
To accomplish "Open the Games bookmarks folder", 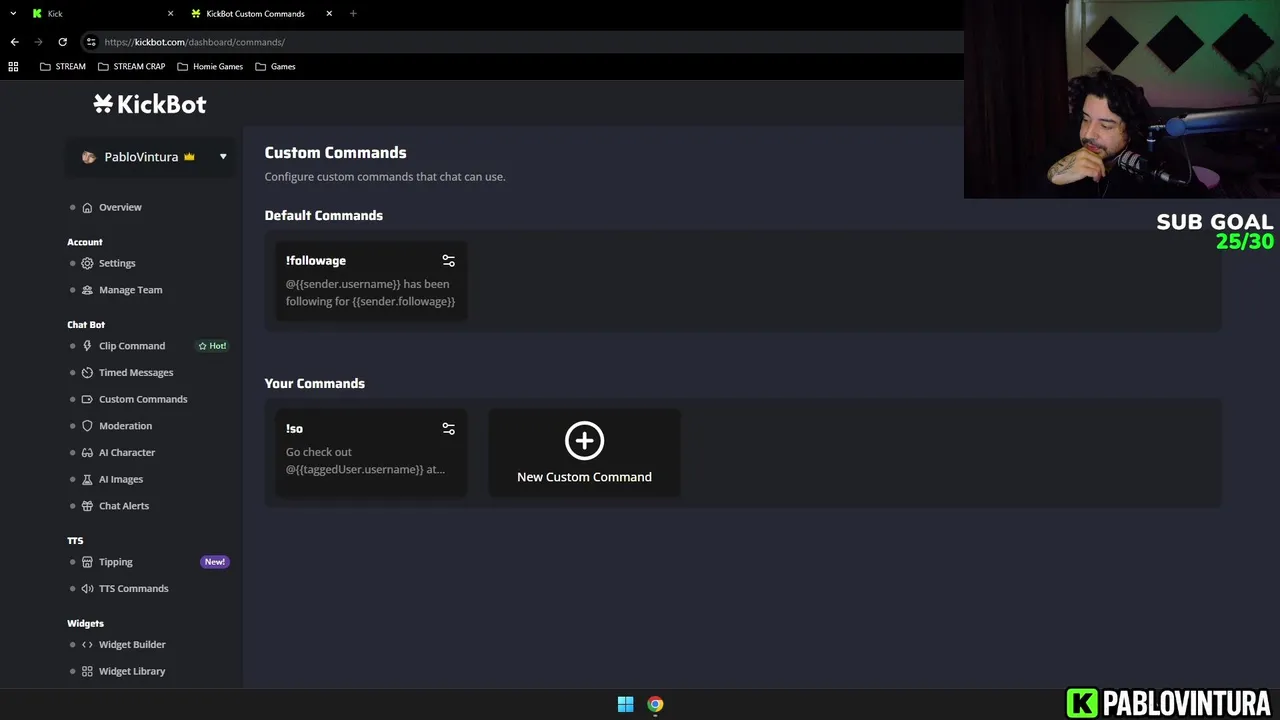I will click(275, 66).
